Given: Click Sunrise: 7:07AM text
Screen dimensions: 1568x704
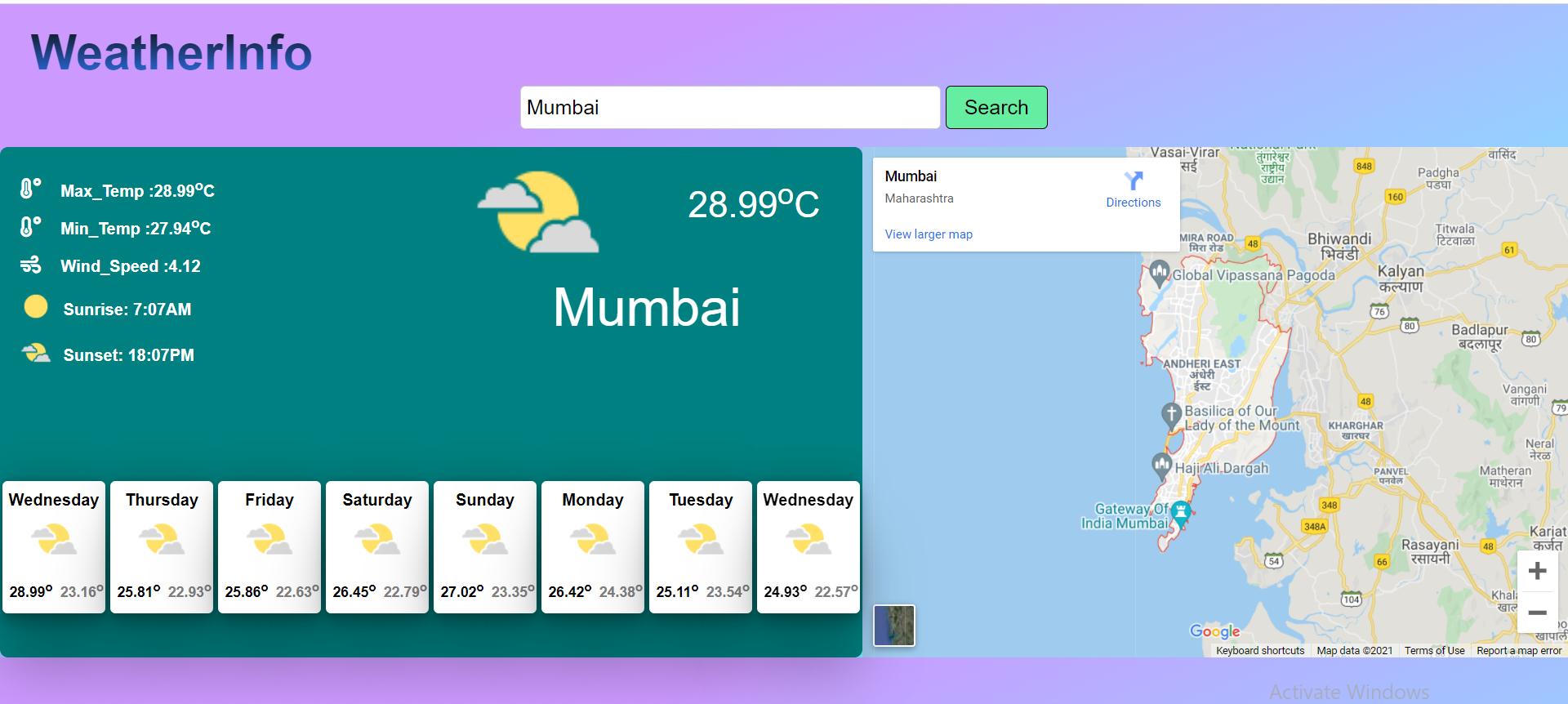Looking at the screenshot, I should pyautogui.click(x=127, y=310).
